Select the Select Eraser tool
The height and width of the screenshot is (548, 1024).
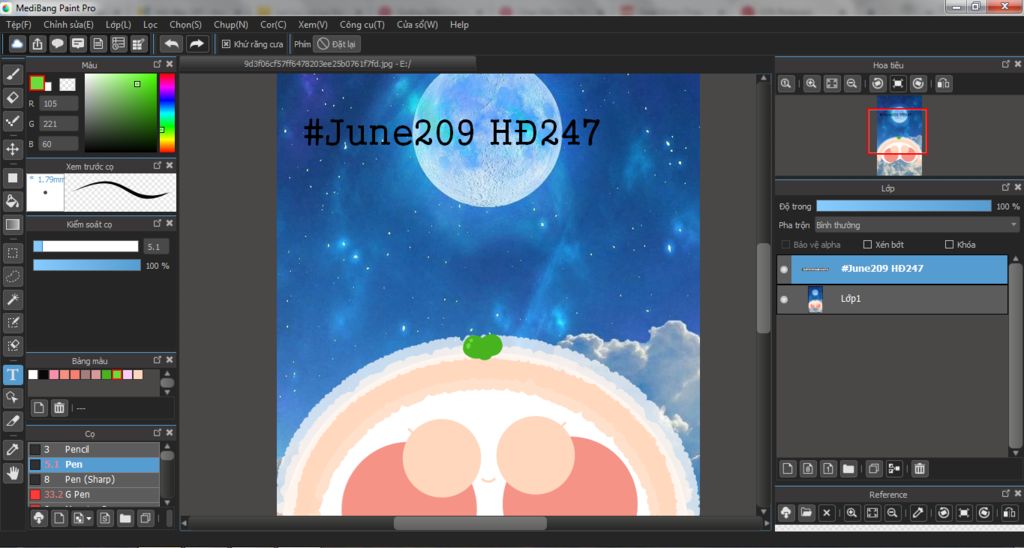(13, 345)
